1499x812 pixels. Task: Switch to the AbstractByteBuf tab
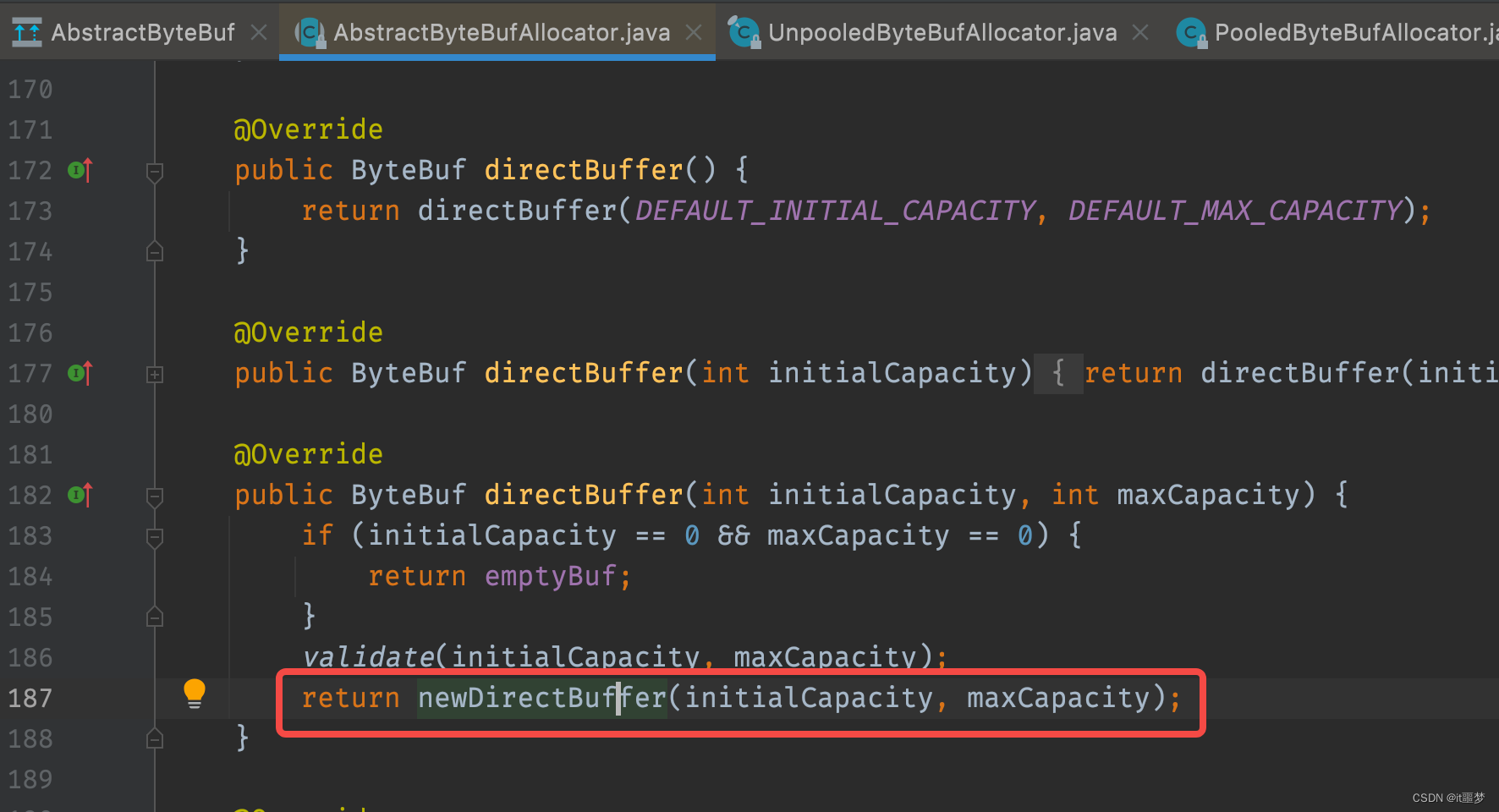pos(142,32)
